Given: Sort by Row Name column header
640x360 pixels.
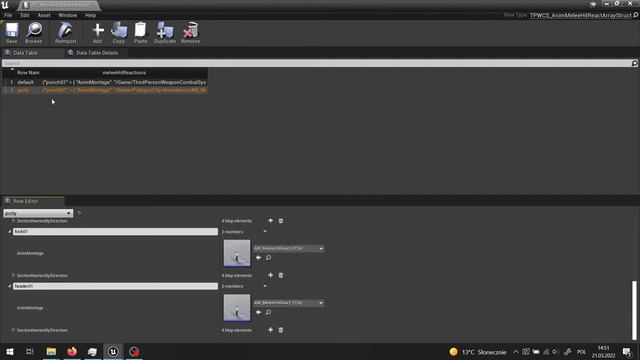Looking at the screenshot, I should point(28,72).
